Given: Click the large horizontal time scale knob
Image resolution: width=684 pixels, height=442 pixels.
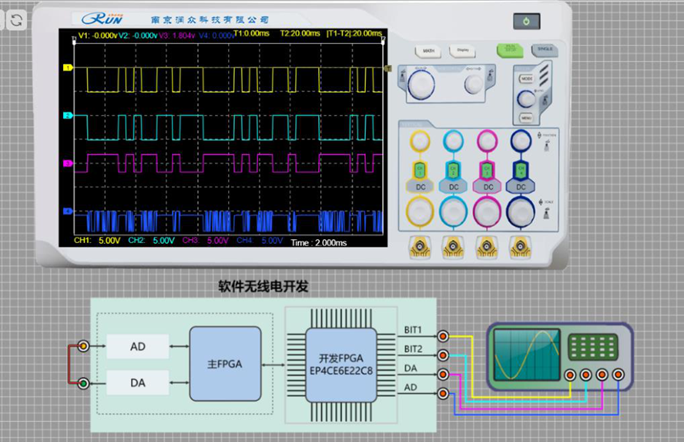Looking at the screenshot, I should click(x=422, y=84).
